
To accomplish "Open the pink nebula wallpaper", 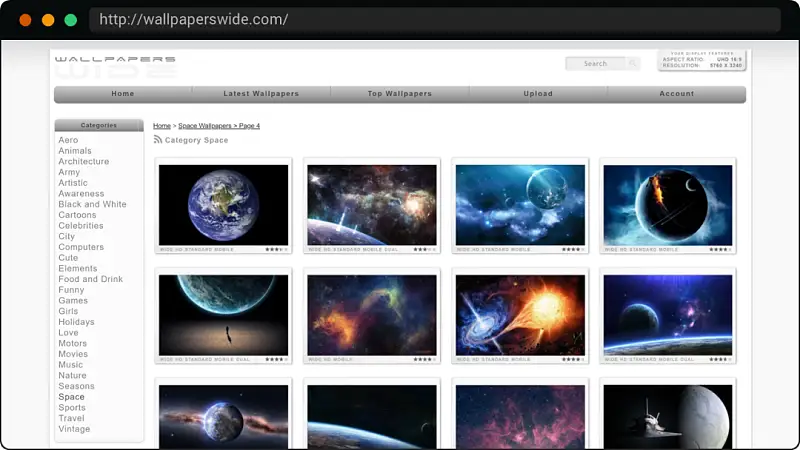I will click(x=520, y=417).
